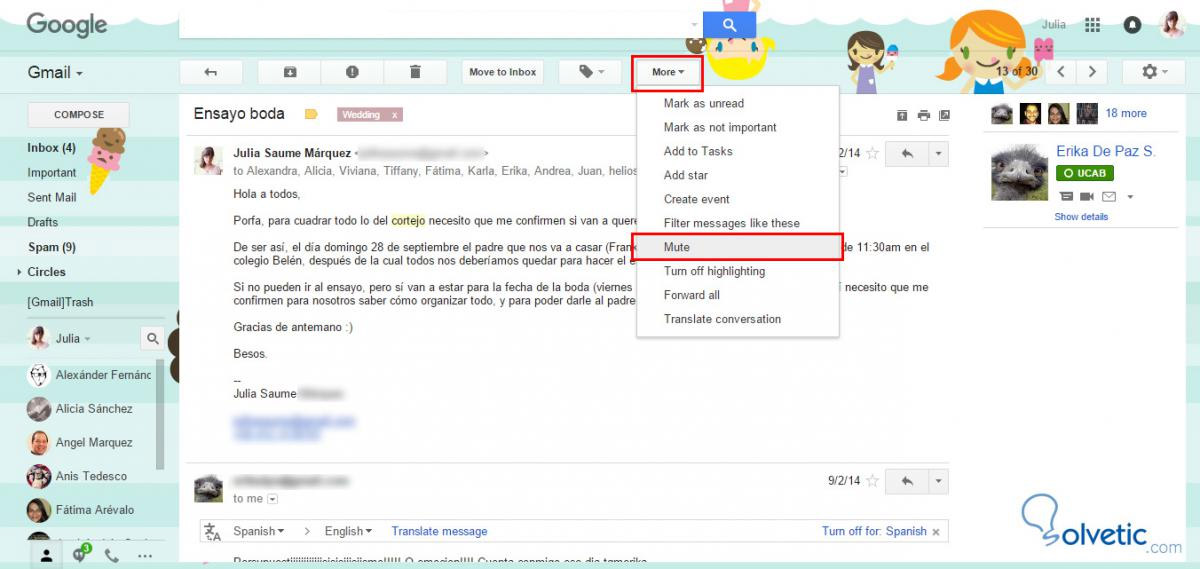Image resolution: width=1200 pixels, height=569 pixels.
Task: Go to the newer conversation arrow
Action: (1061, 72)
